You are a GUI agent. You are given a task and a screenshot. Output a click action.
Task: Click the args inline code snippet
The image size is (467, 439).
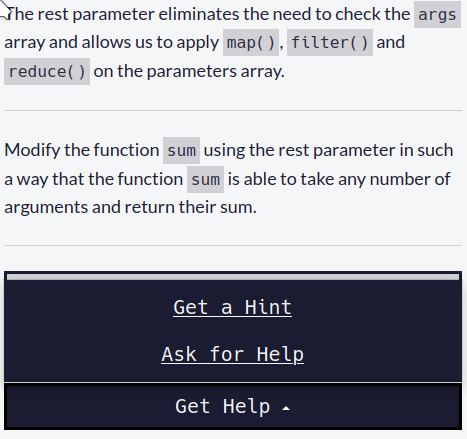(437, 15)
